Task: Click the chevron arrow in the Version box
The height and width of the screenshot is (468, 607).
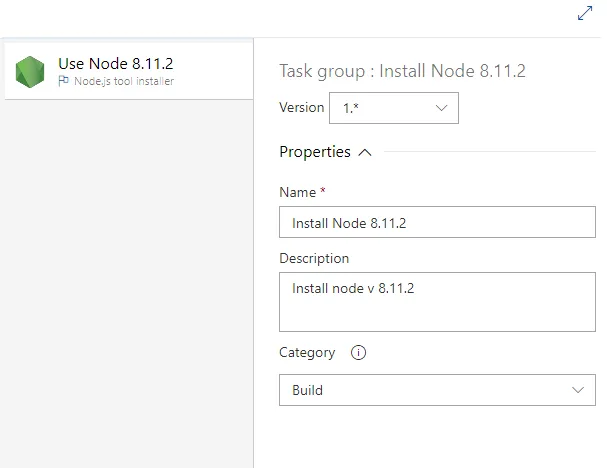Action: point(442,108)
